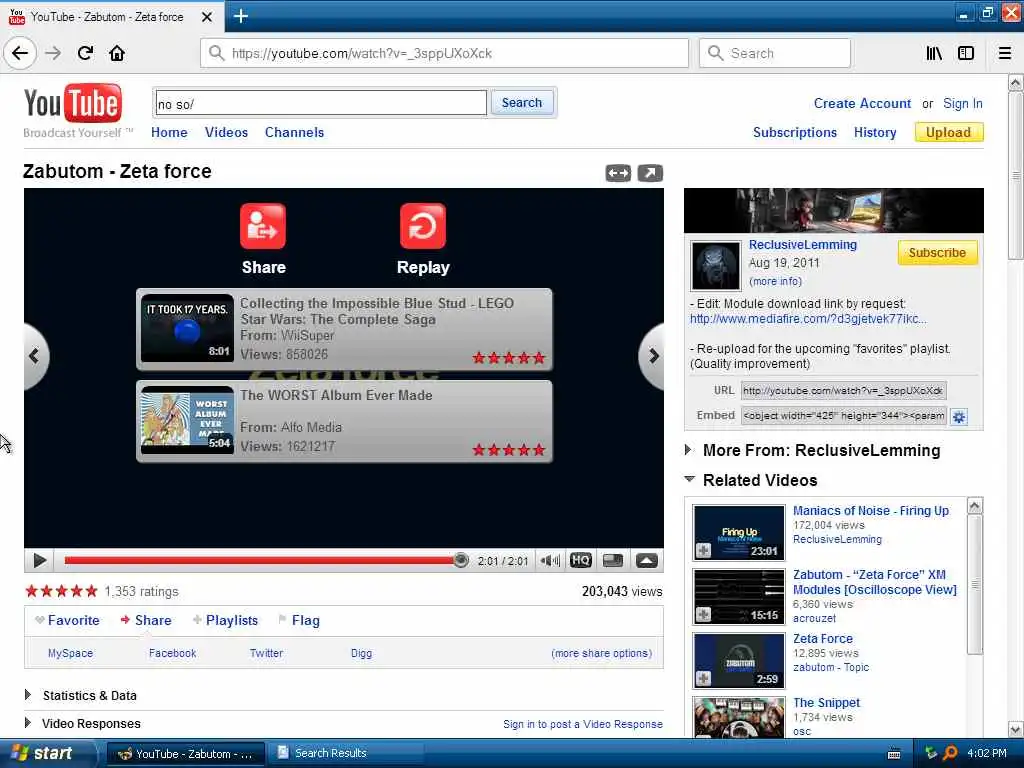
Task: Open Subscriptions page
Action: tap(795, 133)
